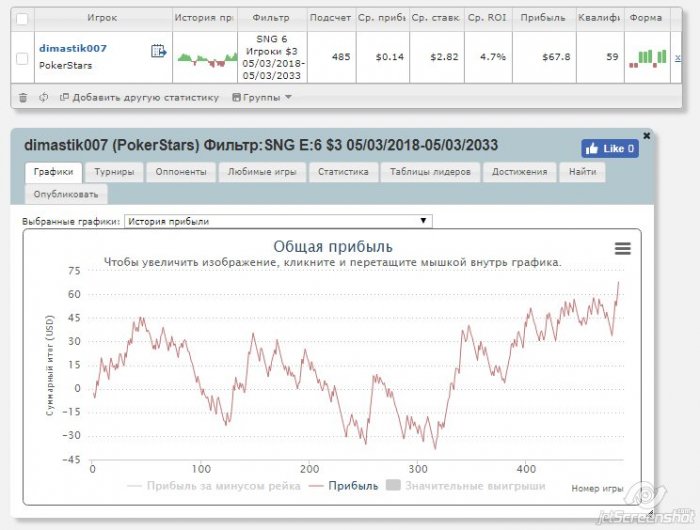Check the dimastik007 row checkbox

point(22,58)
